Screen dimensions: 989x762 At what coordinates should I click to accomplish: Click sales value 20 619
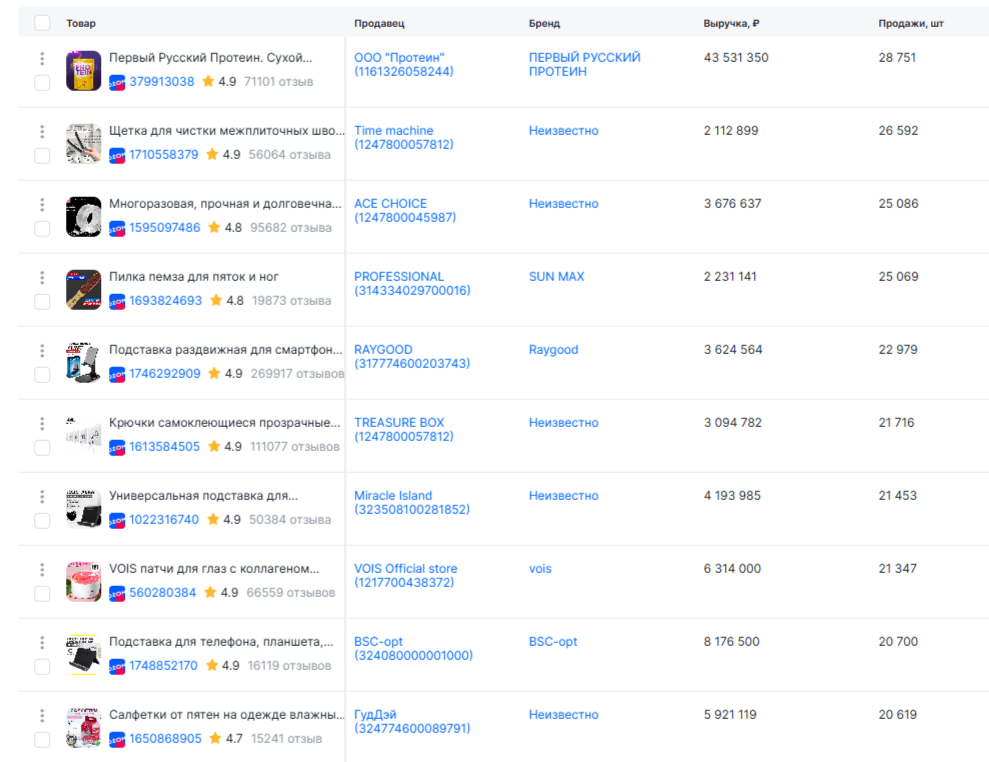point(898,715)
